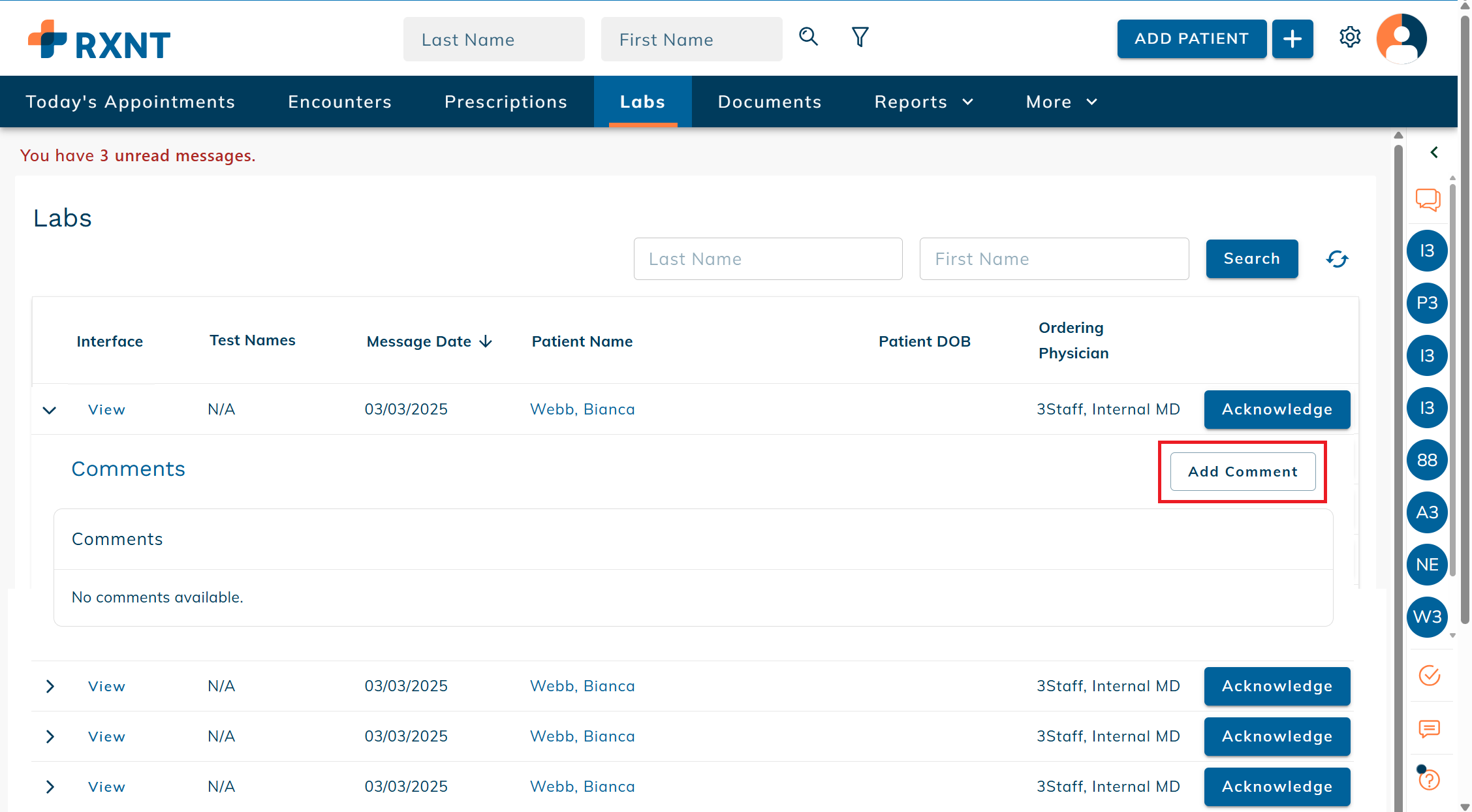Click the user profile avatar

coord(1401,39)
